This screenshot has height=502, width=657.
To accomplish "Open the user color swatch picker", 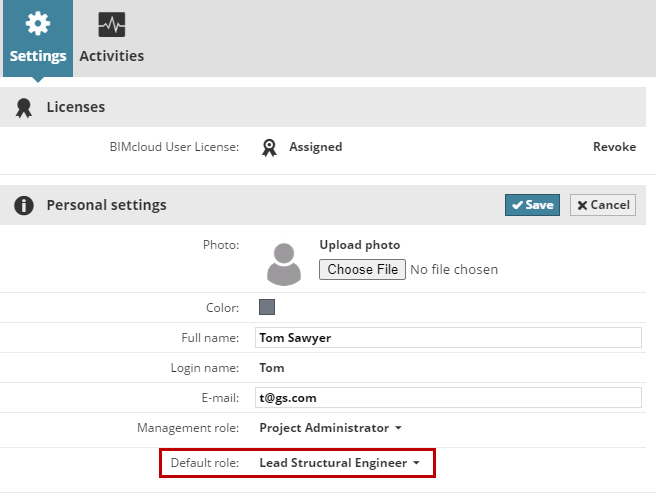I will [x=267, y=307].
